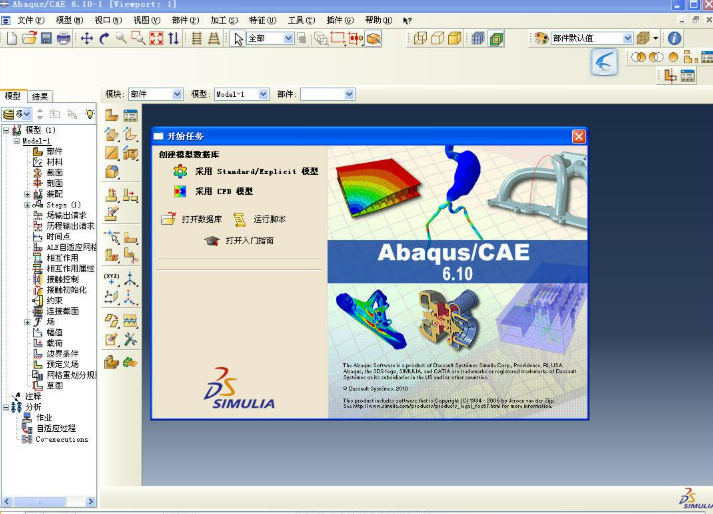Open the Part Manager icon

[x=131, y=115]
